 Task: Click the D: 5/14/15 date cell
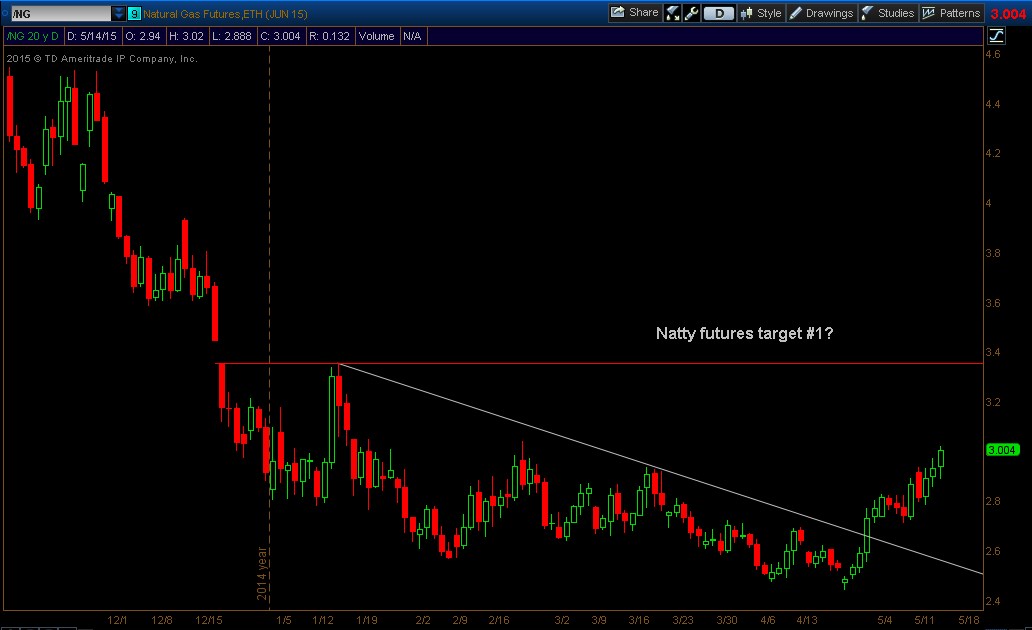click(92, 36)
